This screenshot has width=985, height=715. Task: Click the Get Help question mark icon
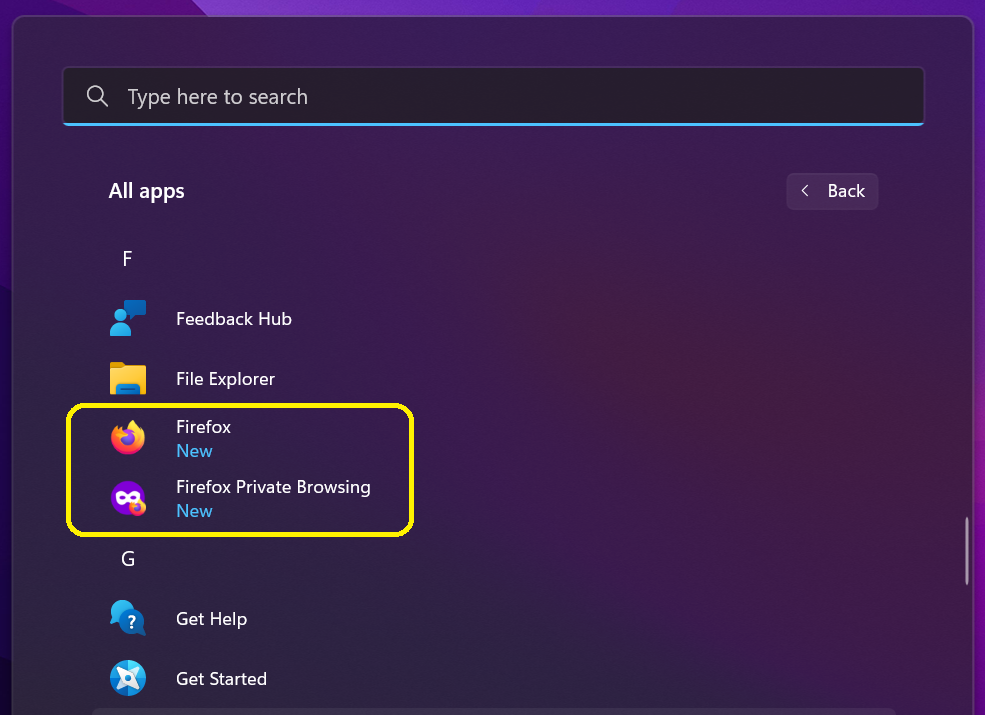pyautogui.click(x=128, y=618)
